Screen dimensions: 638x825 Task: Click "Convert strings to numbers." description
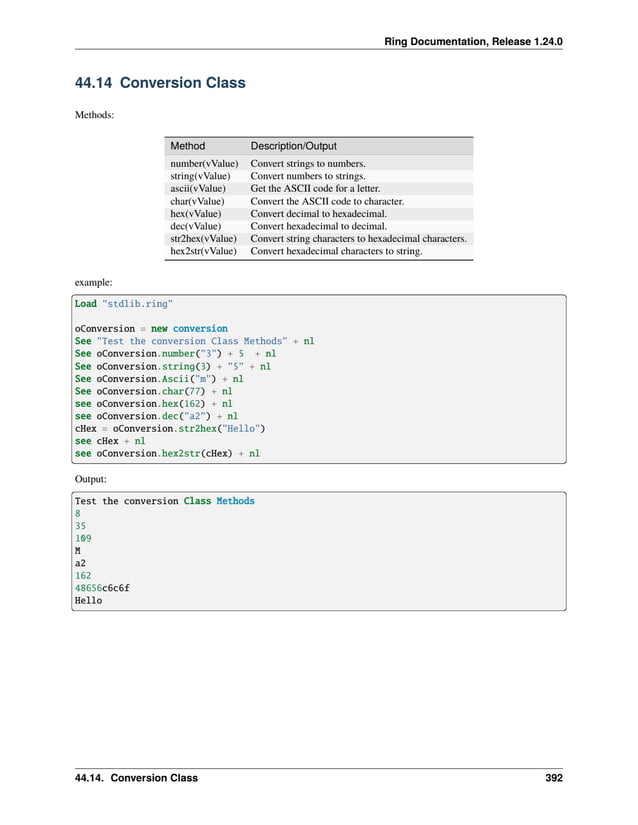point(308,164)
